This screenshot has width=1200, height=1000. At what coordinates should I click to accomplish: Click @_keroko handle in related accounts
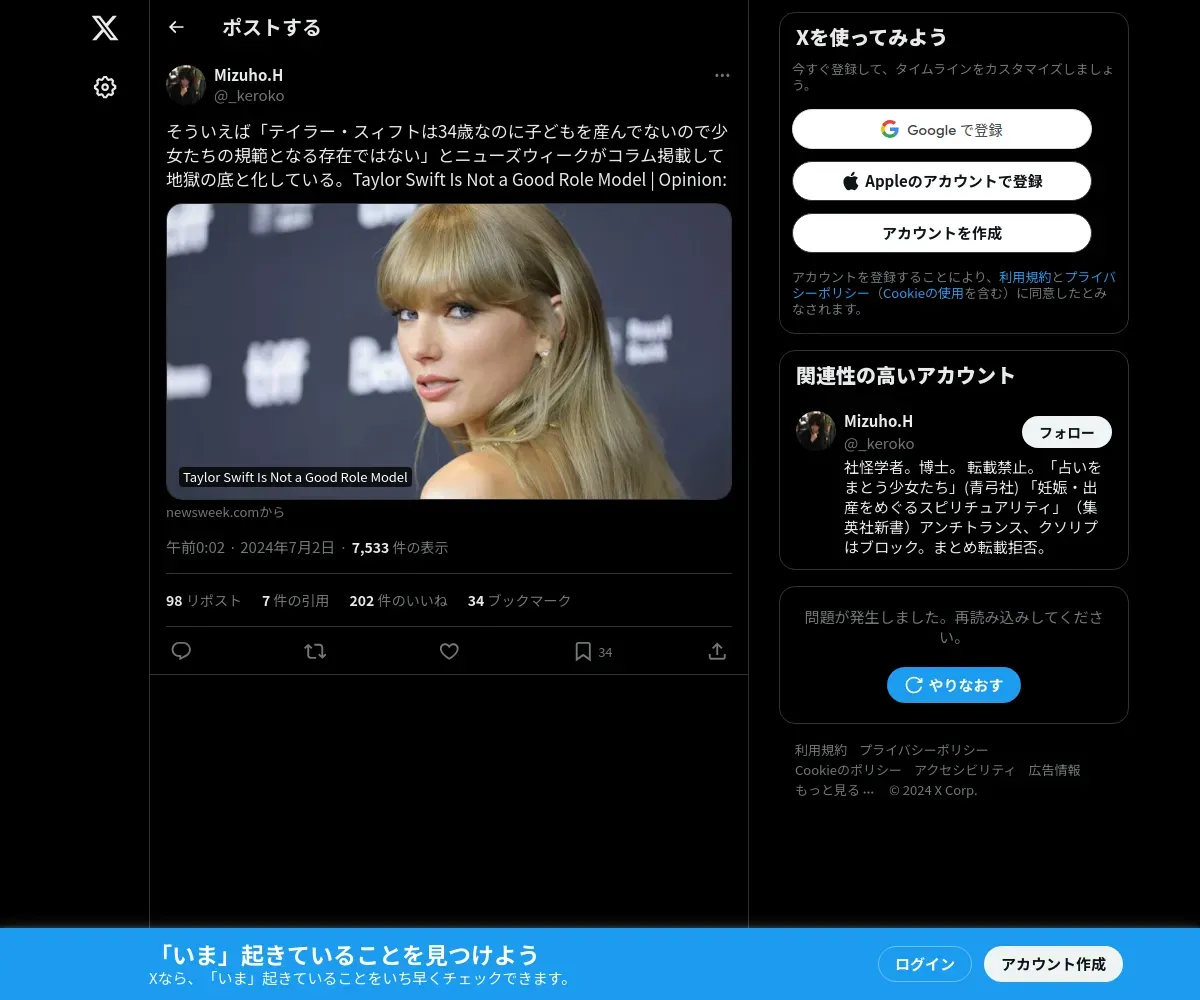pos(879,443)
